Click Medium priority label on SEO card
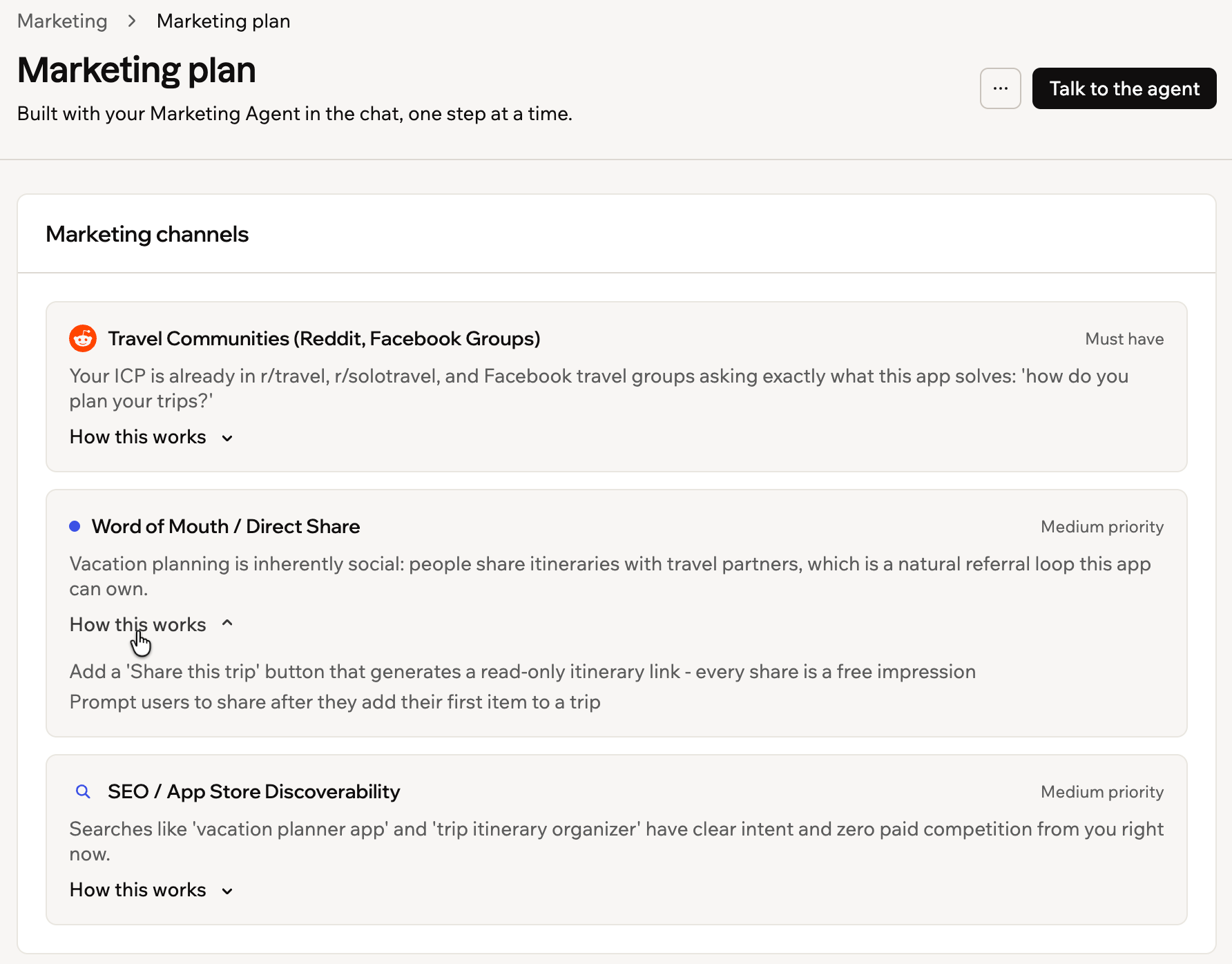1232x964 pixels. [1102, 792]
